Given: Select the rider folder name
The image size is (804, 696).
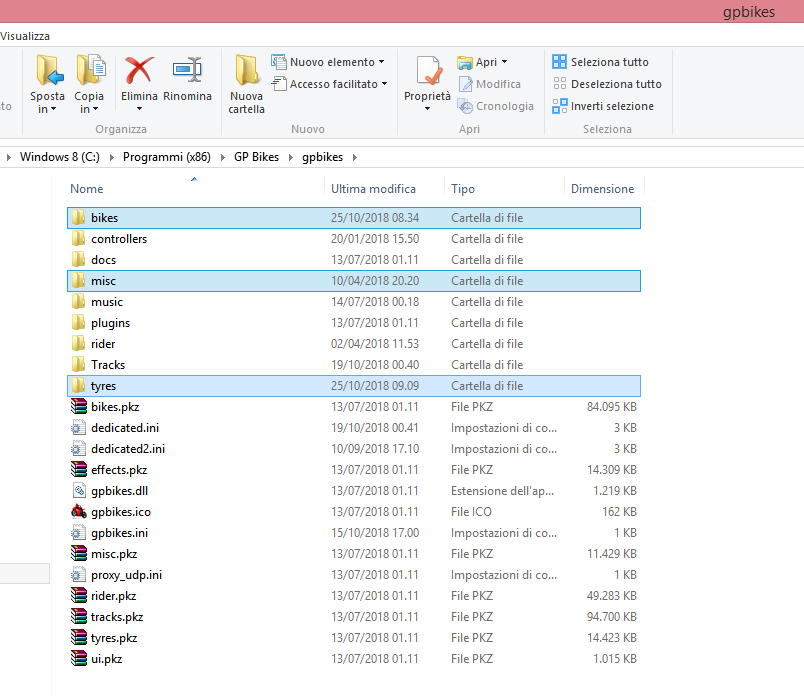Looking at the screenshot, I should click(x=103, y=344).
